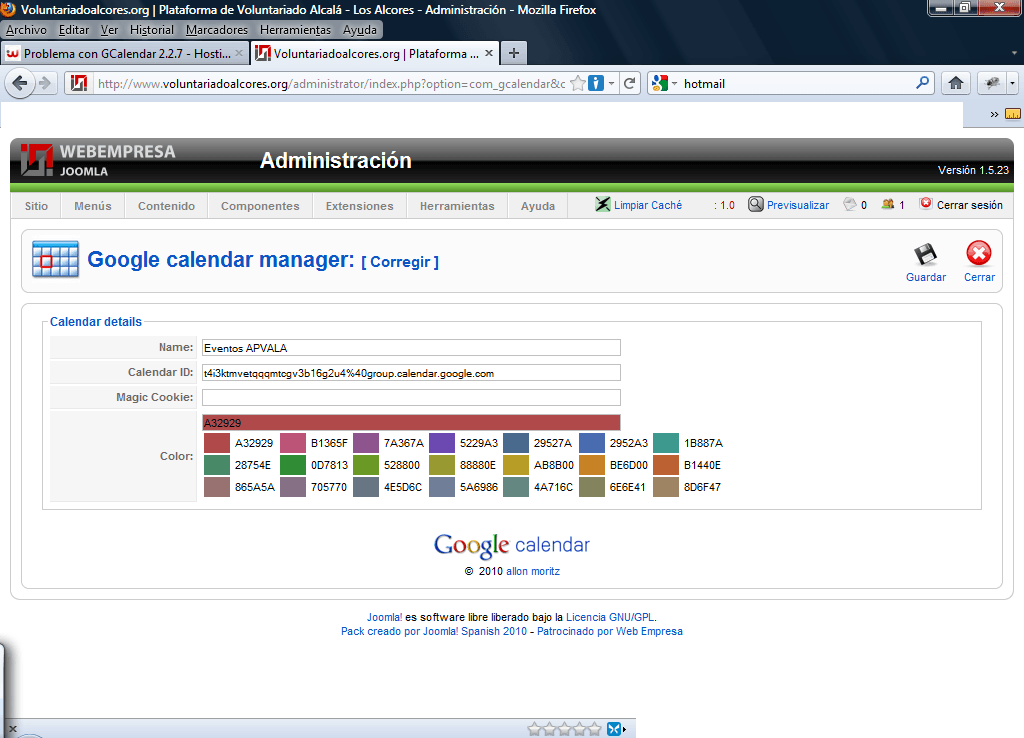
Task: Click the Calendar ID input field
Action: (411, 373)
